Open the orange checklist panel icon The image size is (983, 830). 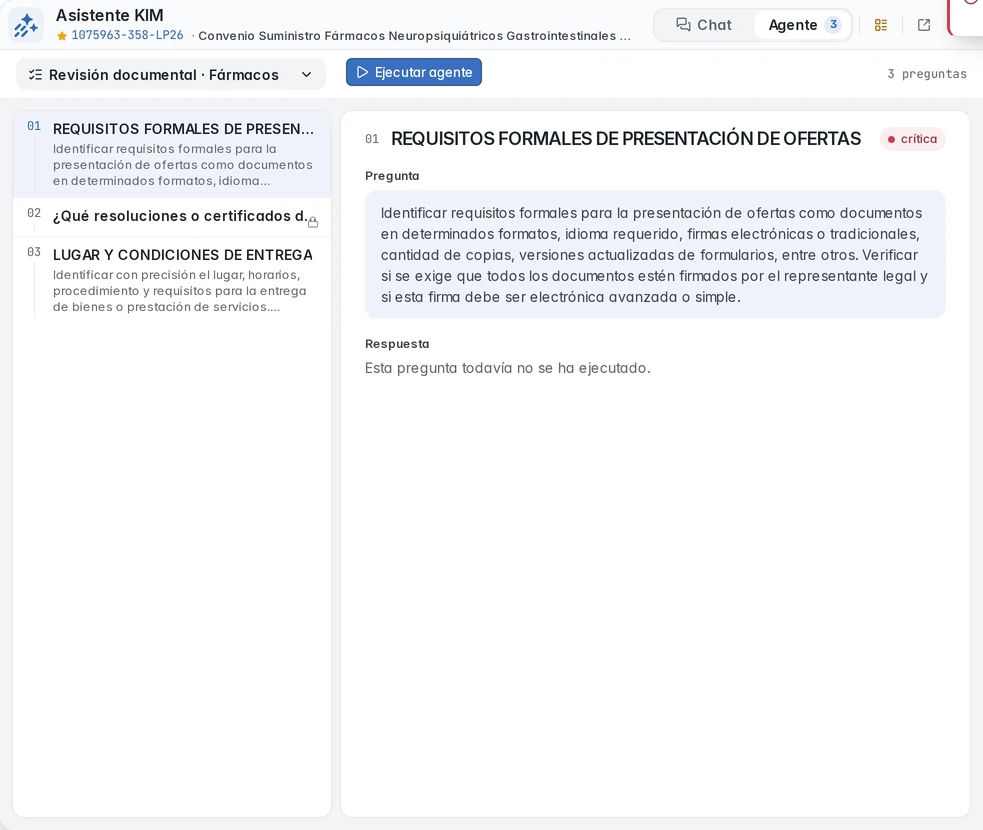881,25
